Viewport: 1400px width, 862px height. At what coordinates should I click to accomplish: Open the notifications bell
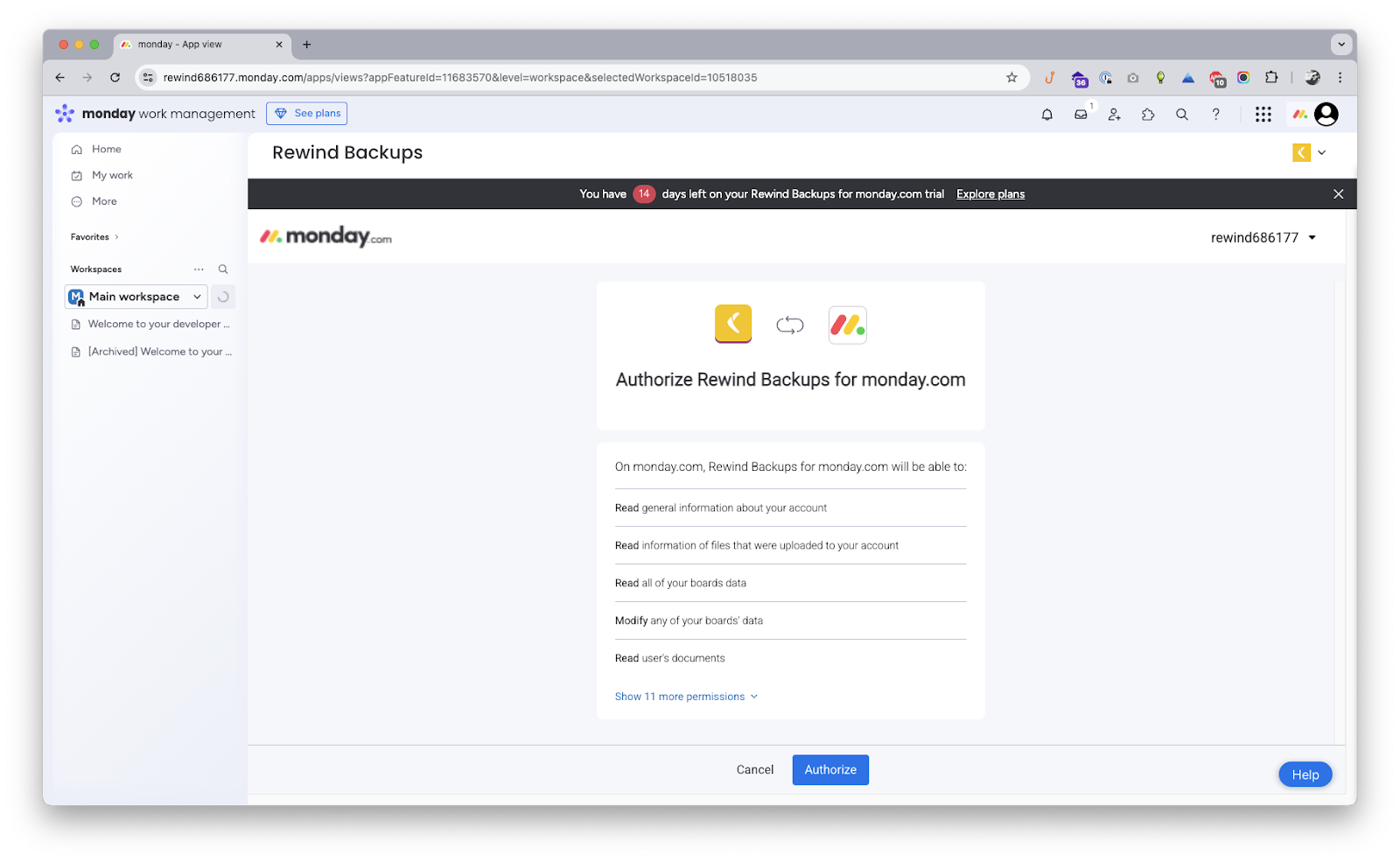click(x=1046, y=114)
